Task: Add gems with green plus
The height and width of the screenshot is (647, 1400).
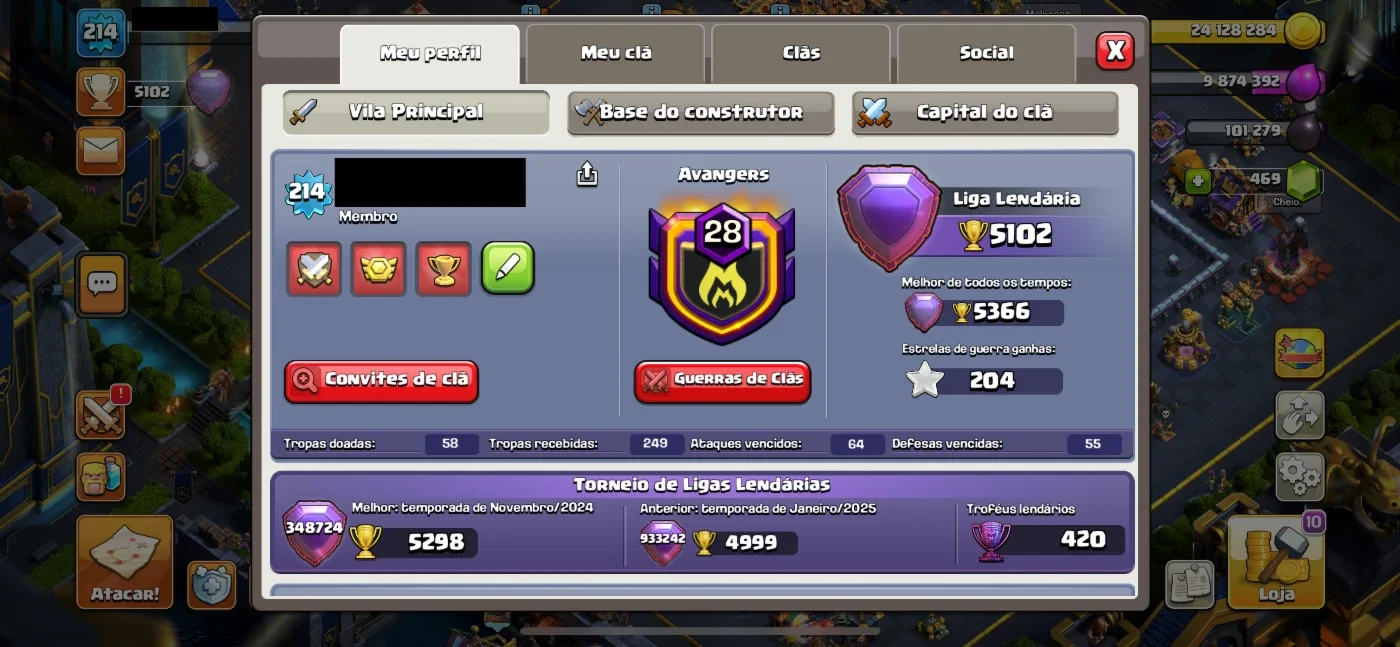Action: tap(1198, 181)
